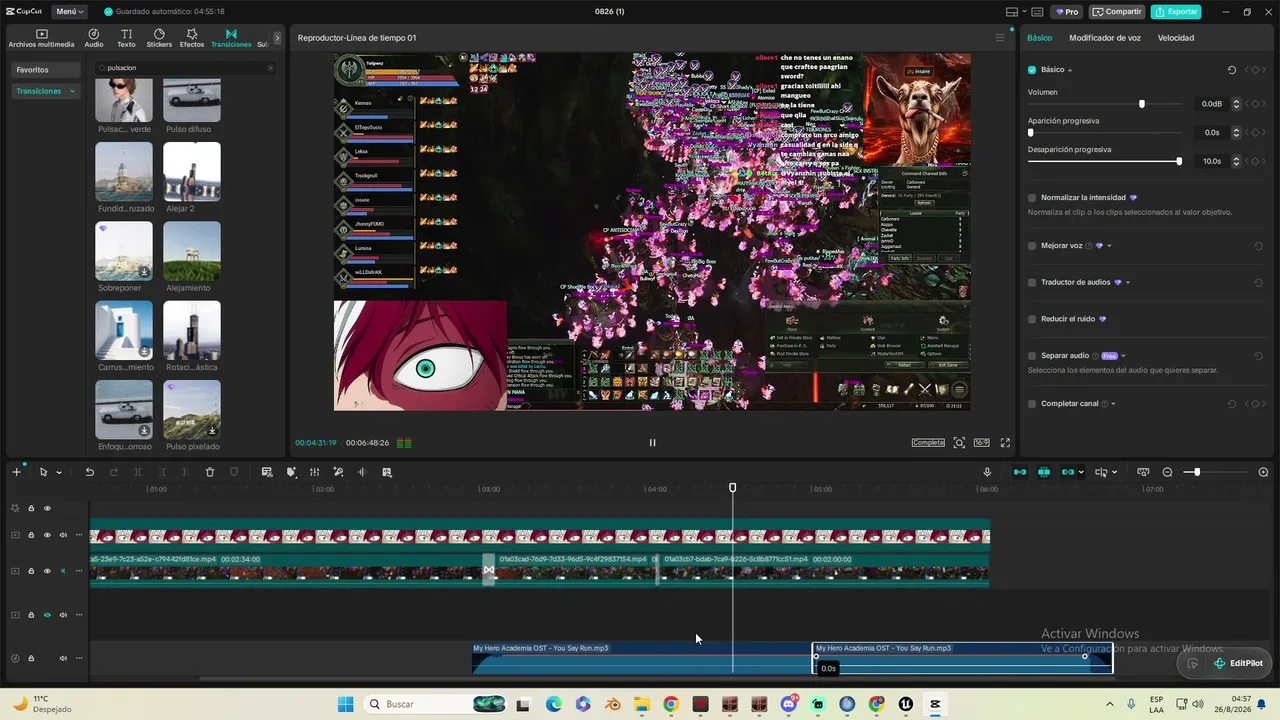Viewport: 1280px width, 720px height.
Task: Enable the Traductor de audios checkbox
Action: point(1032,283)
